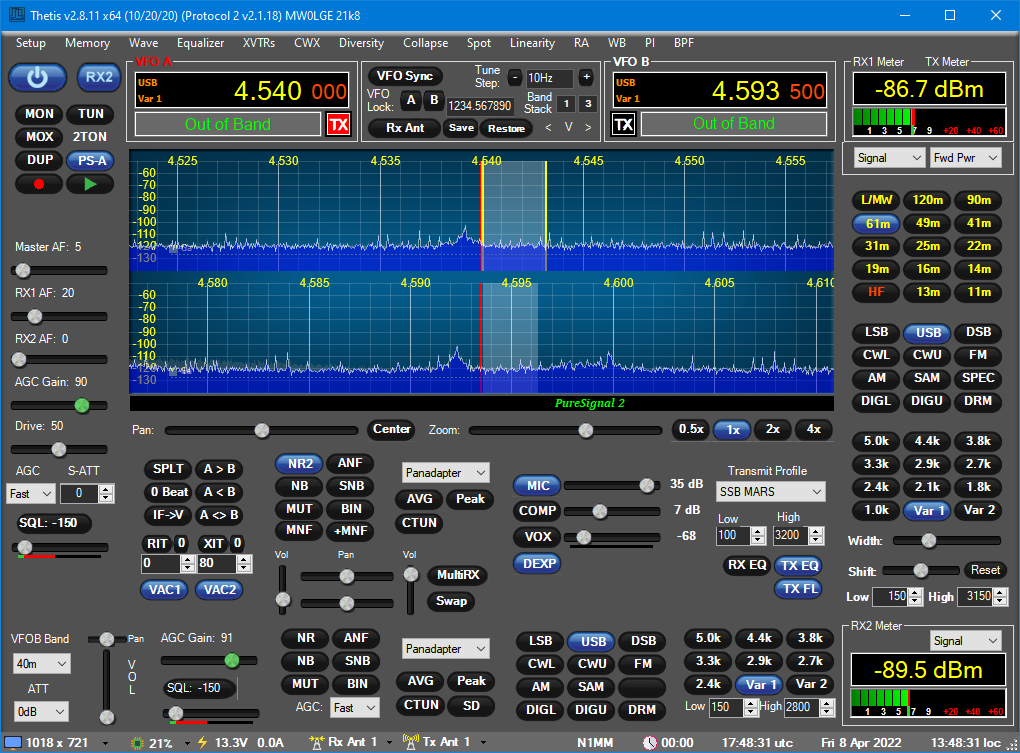Screen dimensions: 1020x753
Task: Click the green play icon below DUP
Action: (x=92, y=183)
